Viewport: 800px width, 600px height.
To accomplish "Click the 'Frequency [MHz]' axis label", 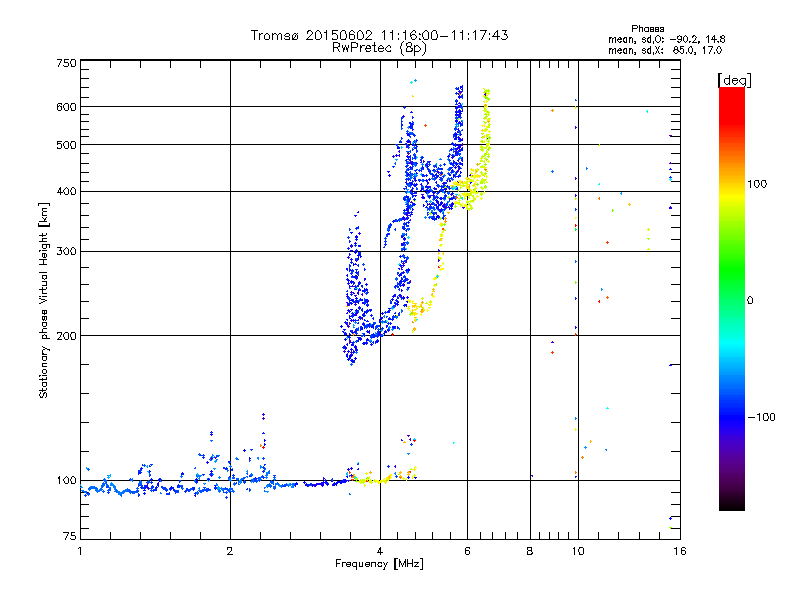I will pos(379,564).
